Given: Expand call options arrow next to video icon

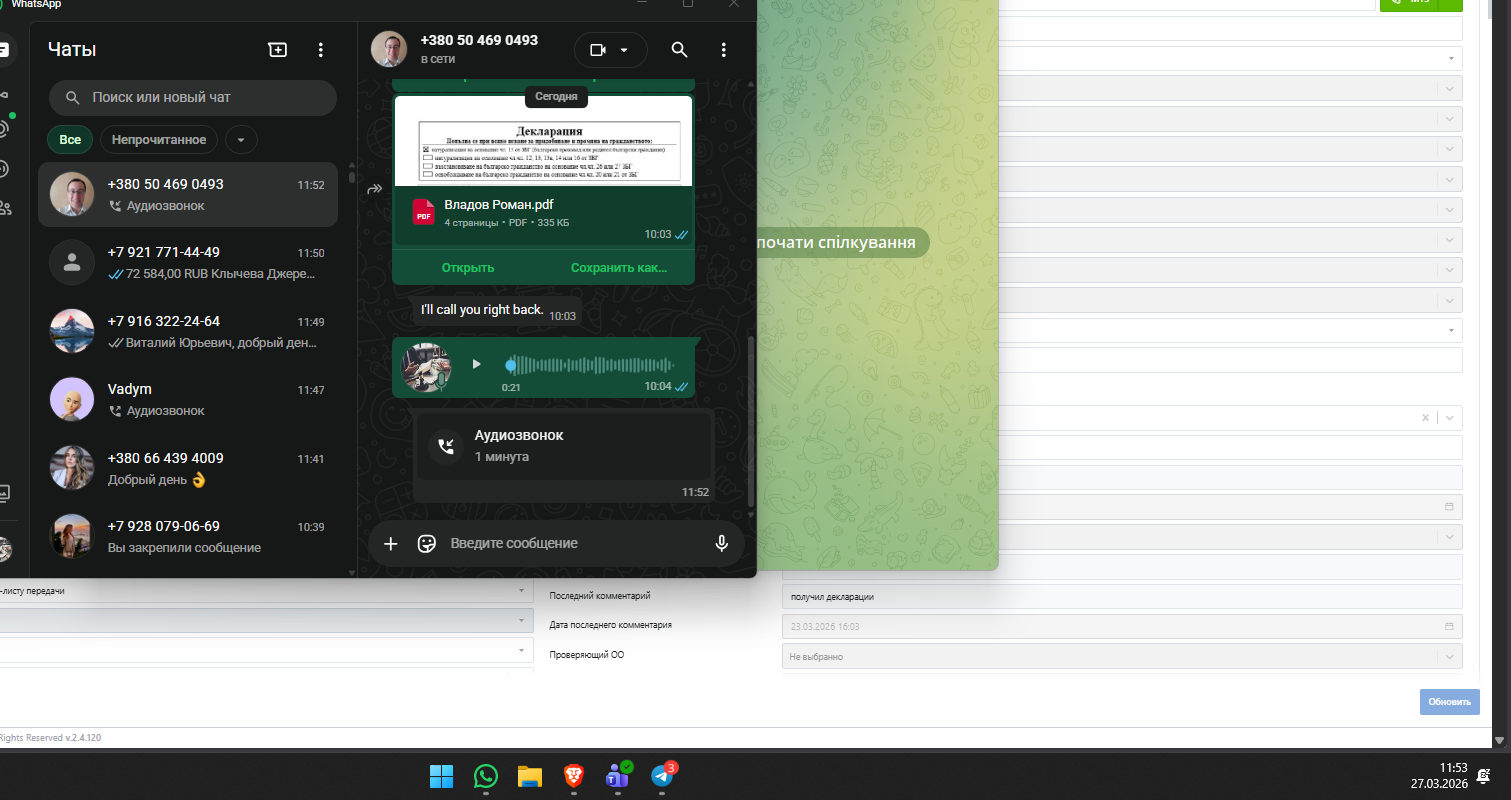Looking at the screenshot, I should (625, 50).
